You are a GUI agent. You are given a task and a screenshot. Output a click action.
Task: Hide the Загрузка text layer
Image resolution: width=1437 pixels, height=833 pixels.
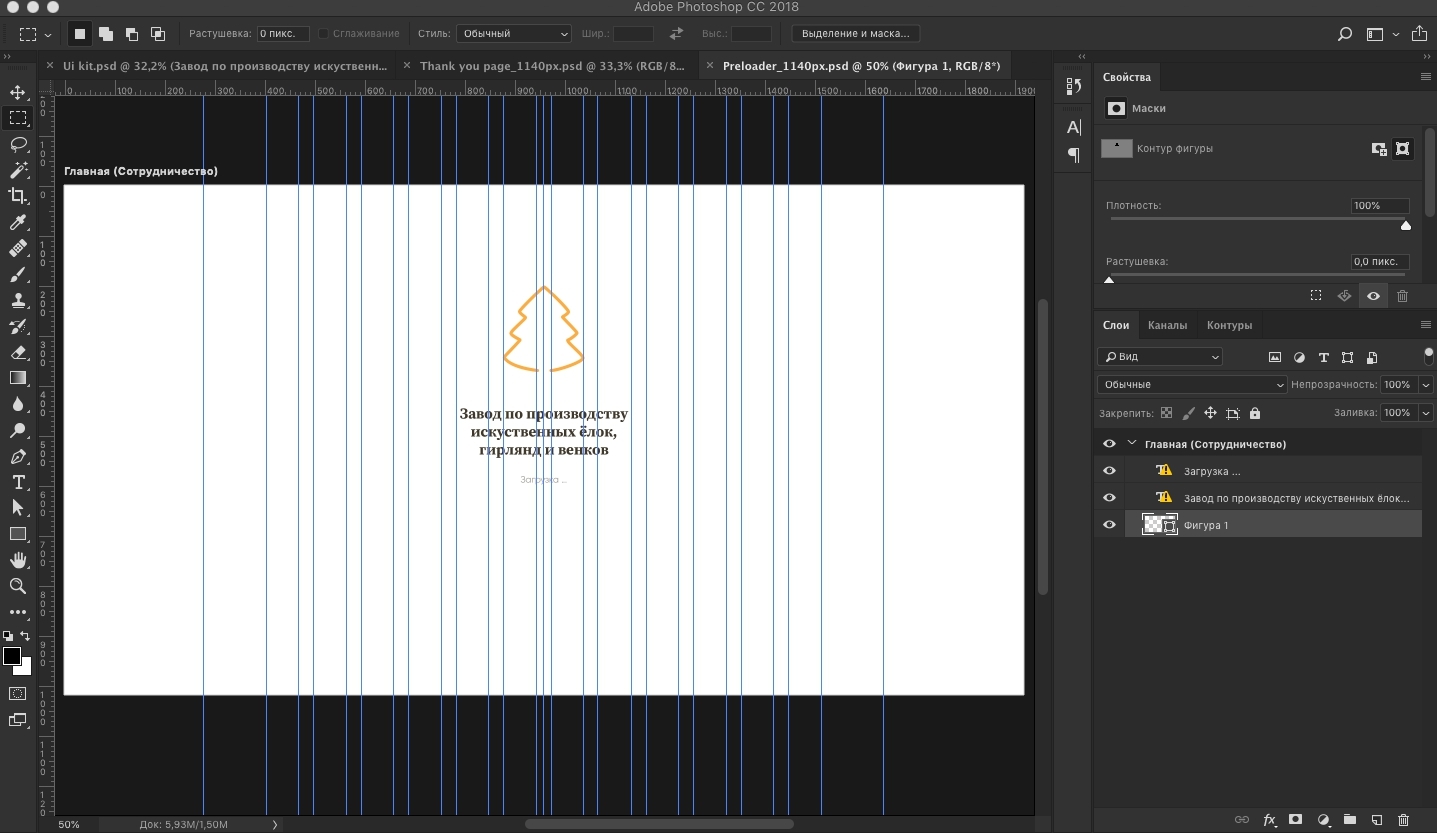coord(1109,471)
